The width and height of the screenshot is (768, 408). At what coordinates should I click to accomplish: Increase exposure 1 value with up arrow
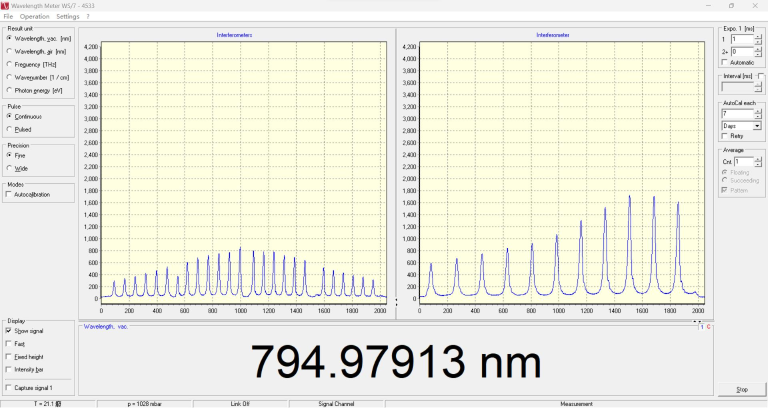click(x=758, y=37)
